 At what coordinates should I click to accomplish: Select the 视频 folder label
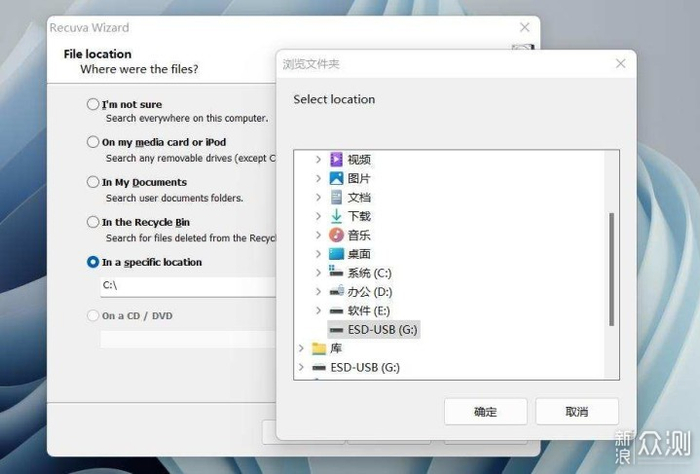(359, 159)
